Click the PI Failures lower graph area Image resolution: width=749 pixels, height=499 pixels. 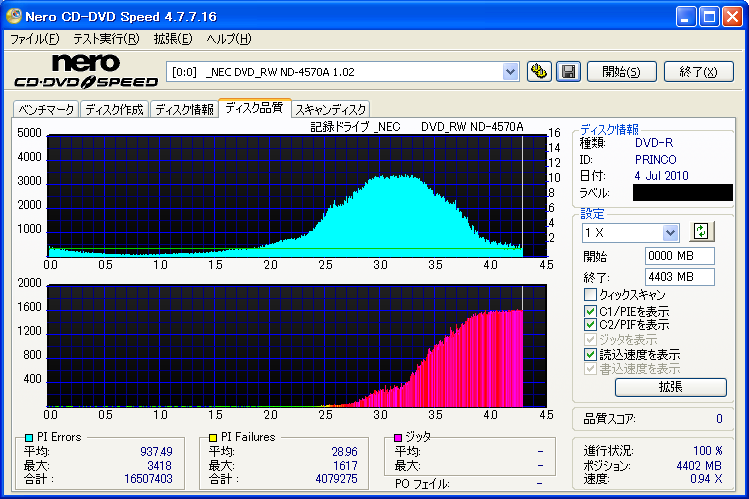297,346
